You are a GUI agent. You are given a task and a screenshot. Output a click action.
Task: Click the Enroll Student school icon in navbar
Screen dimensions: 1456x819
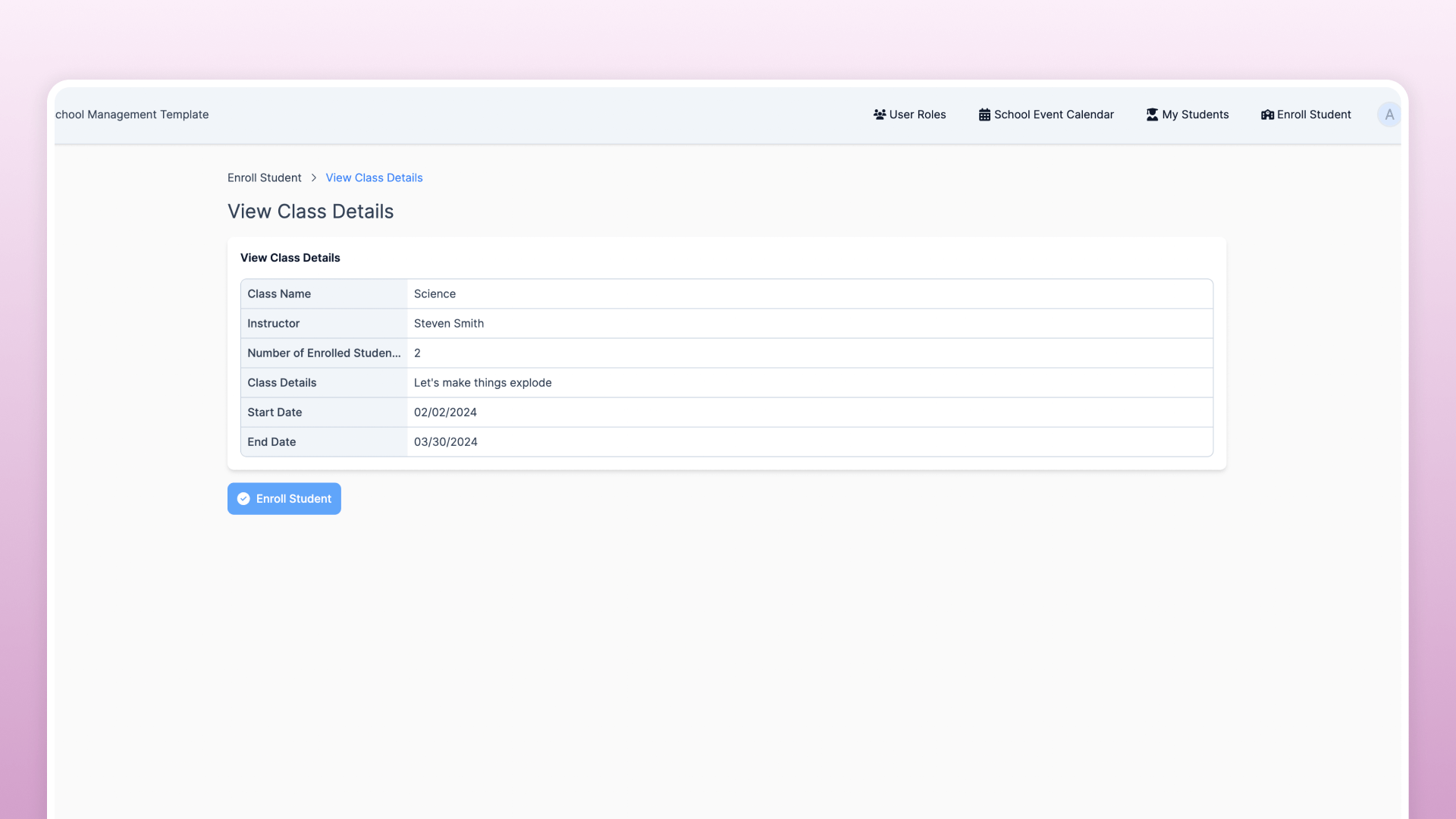[x=1267, y=115]
